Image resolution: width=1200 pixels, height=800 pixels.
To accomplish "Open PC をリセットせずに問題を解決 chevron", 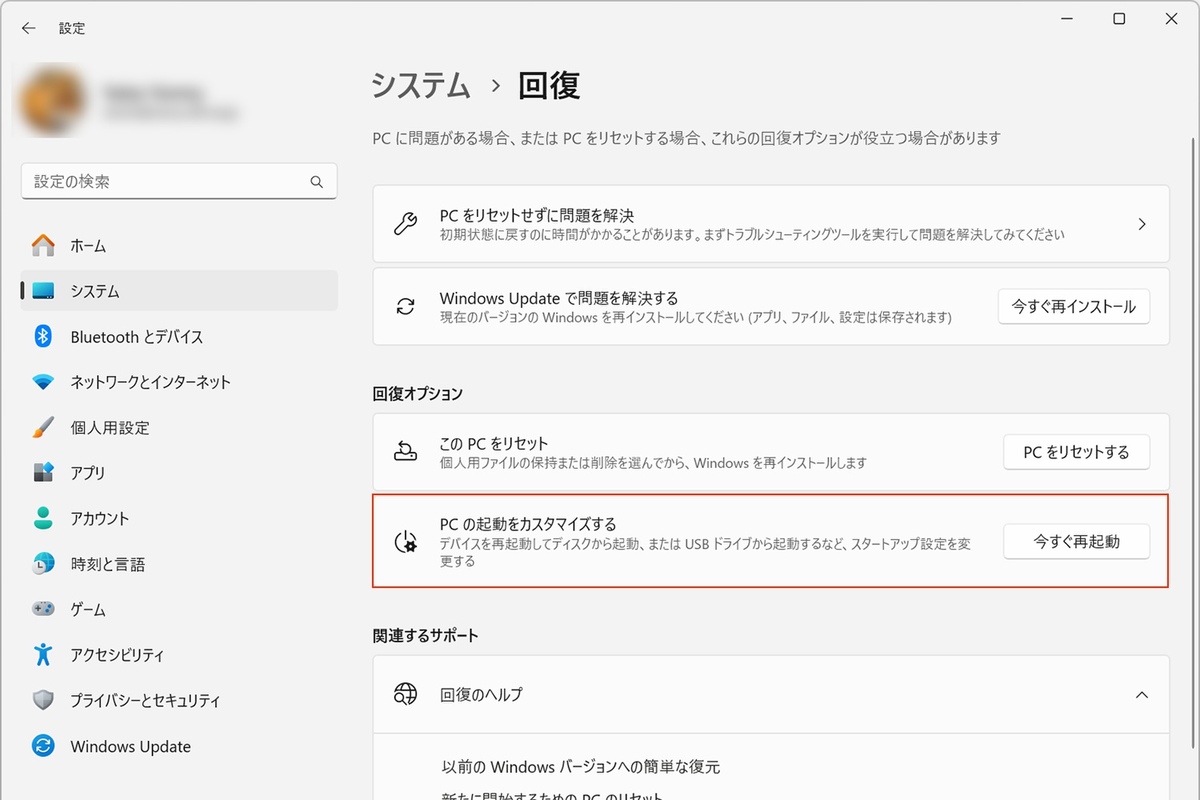I will pyautogui.click(x=1141, y=224).
